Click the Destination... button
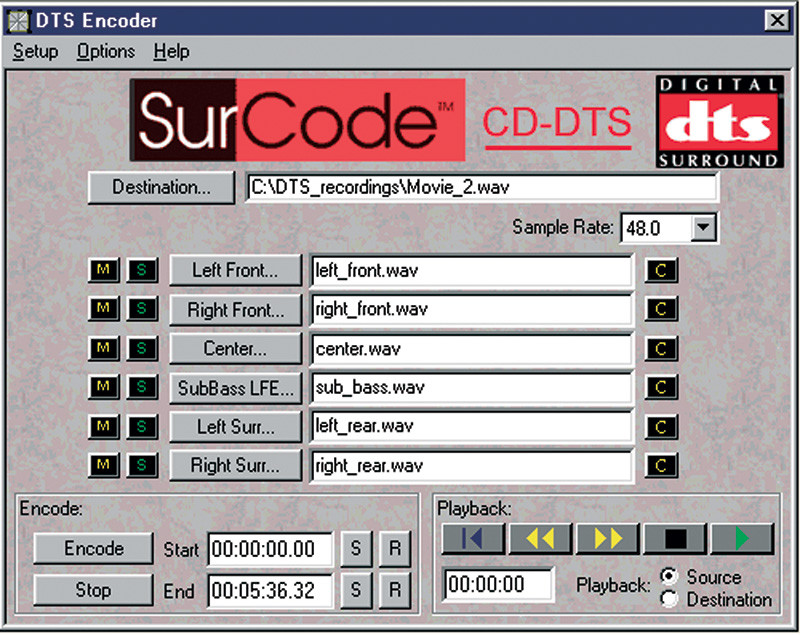Image resolution: width=800 pixels, height=635 pixels. [x=161, y=187]
